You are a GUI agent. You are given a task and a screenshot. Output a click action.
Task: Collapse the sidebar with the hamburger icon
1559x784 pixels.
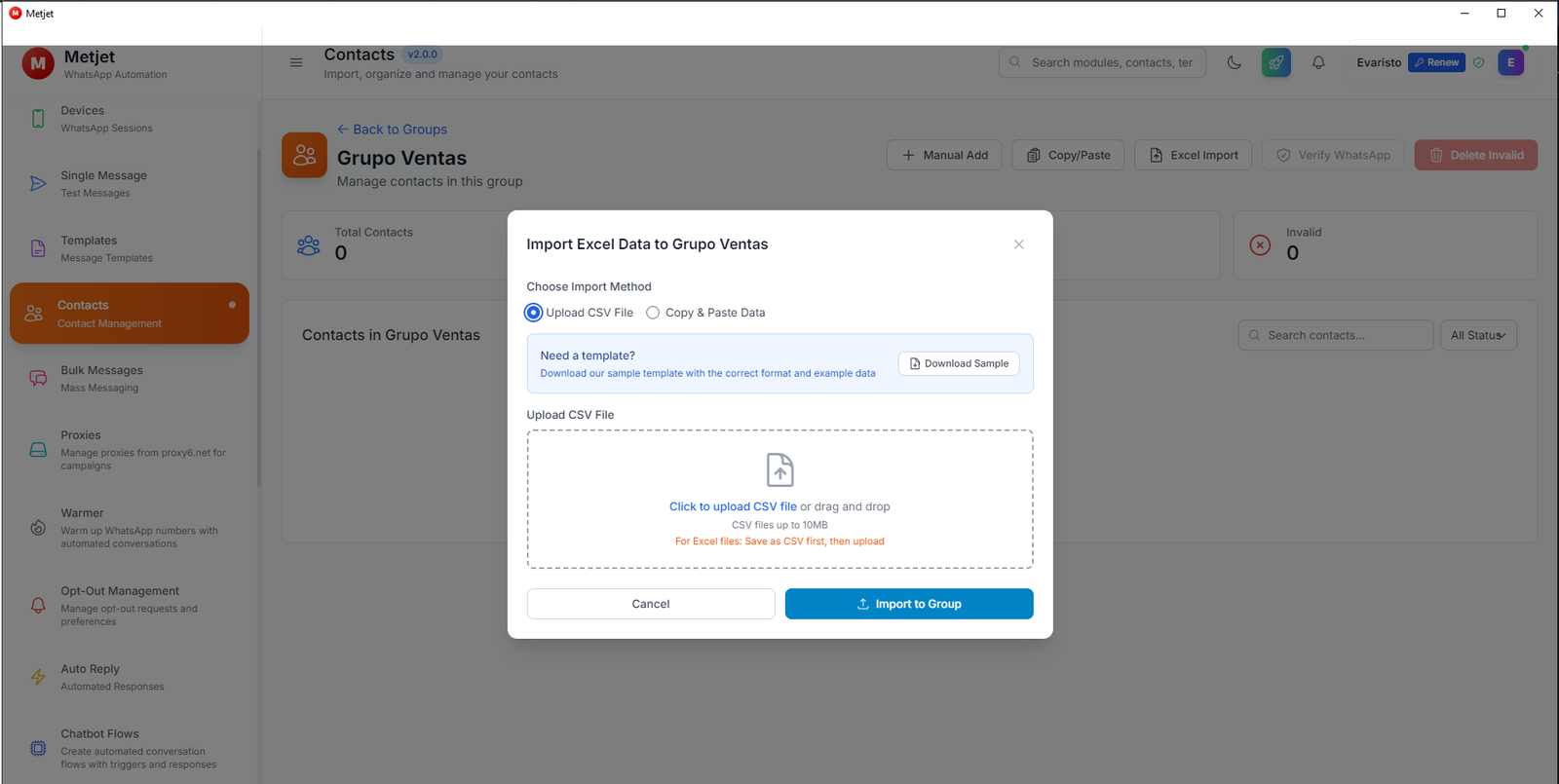(296, 61)
